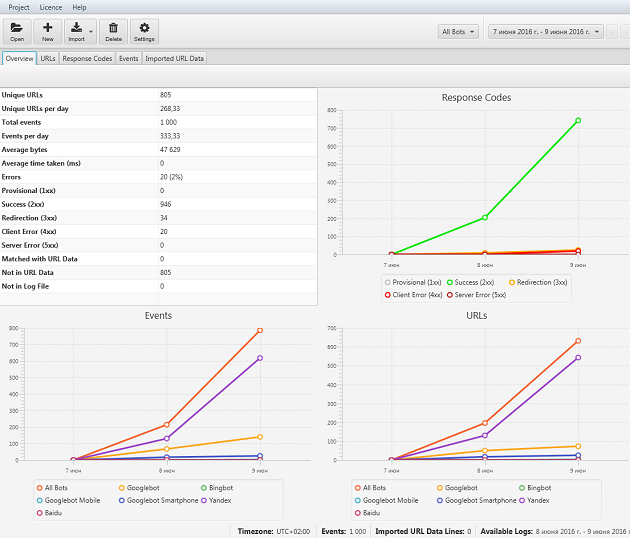Click Yandex peak point in URLs chart
The image size is (630, 538).
pyautogui.click(x=578, y=358)
